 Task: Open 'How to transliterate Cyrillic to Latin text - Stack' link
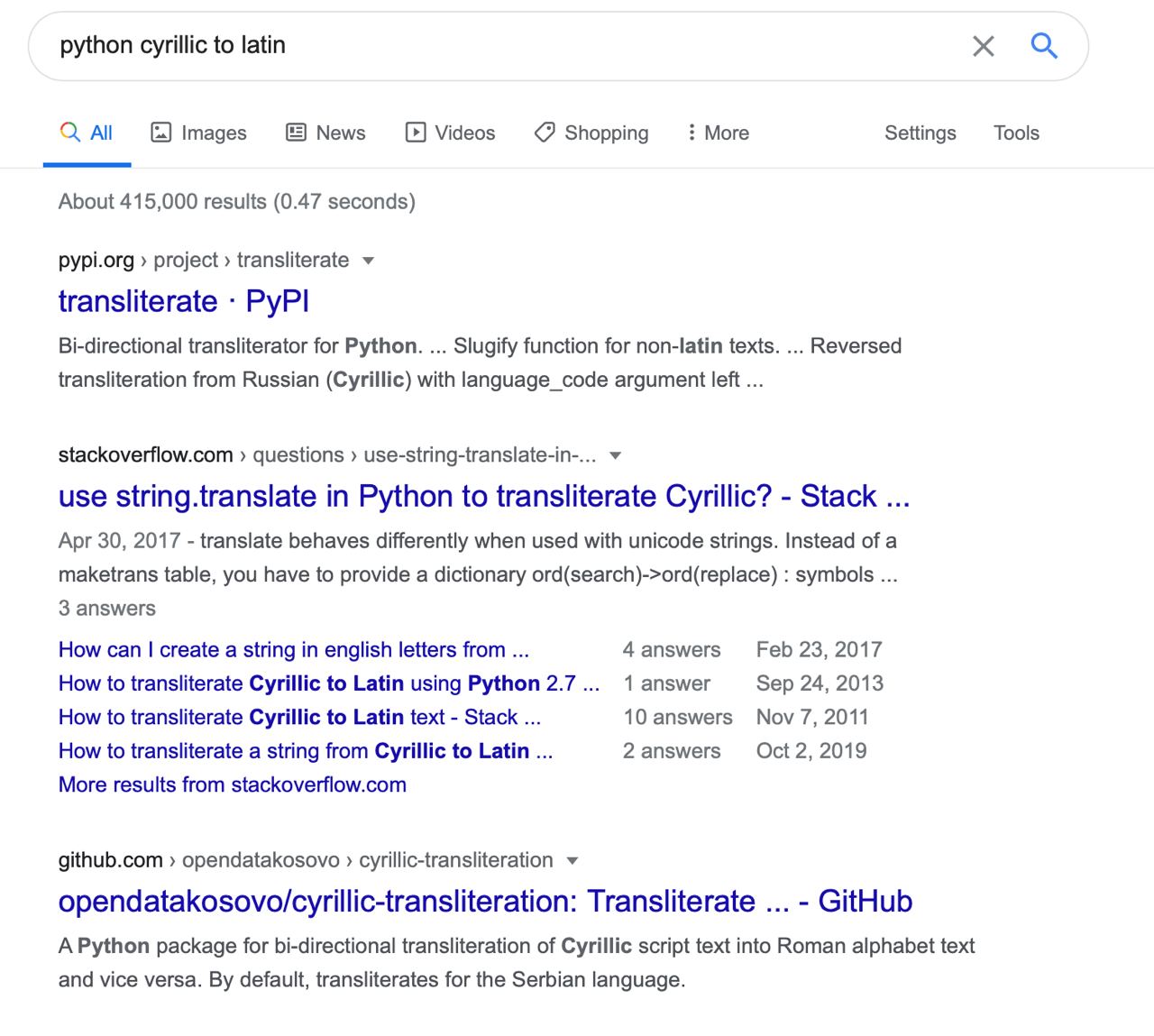[300, 718]
